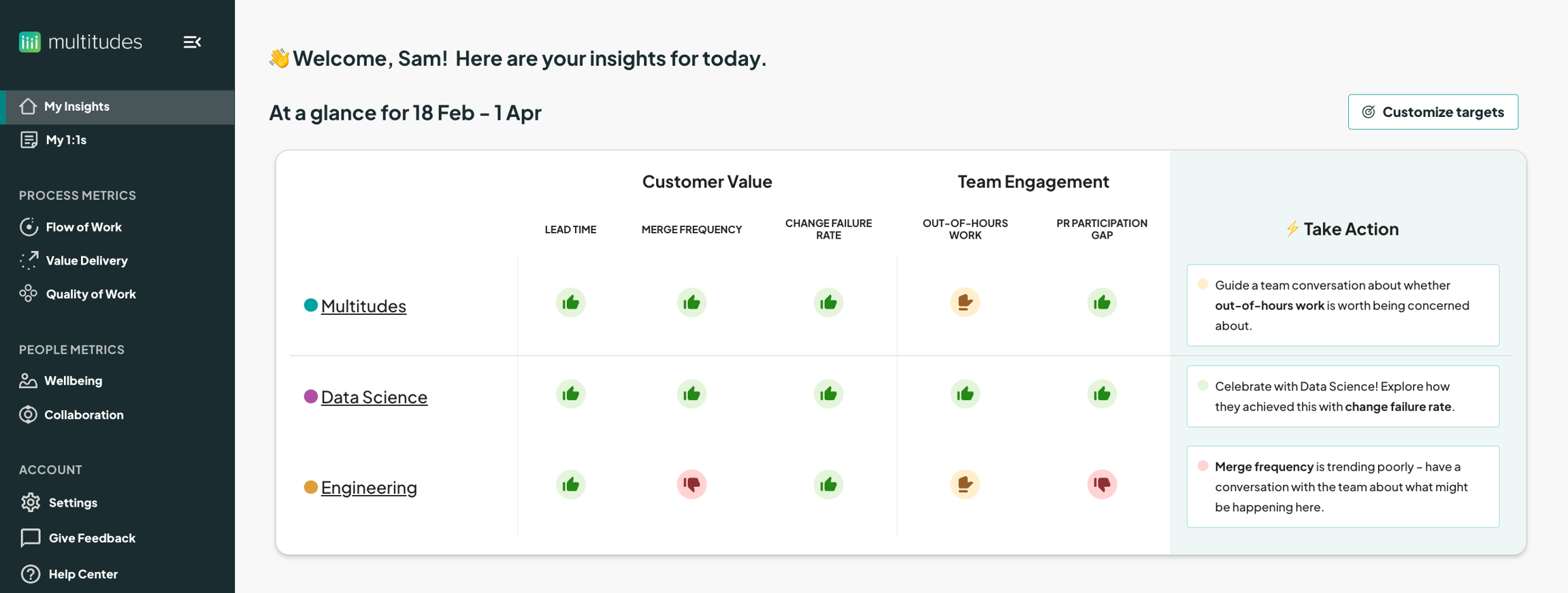This screenshot has width=1568, height=593.
Task: Click Engineering's out-of-hours work amber icon
Action: pyautogui.click(x=964, y=484)
